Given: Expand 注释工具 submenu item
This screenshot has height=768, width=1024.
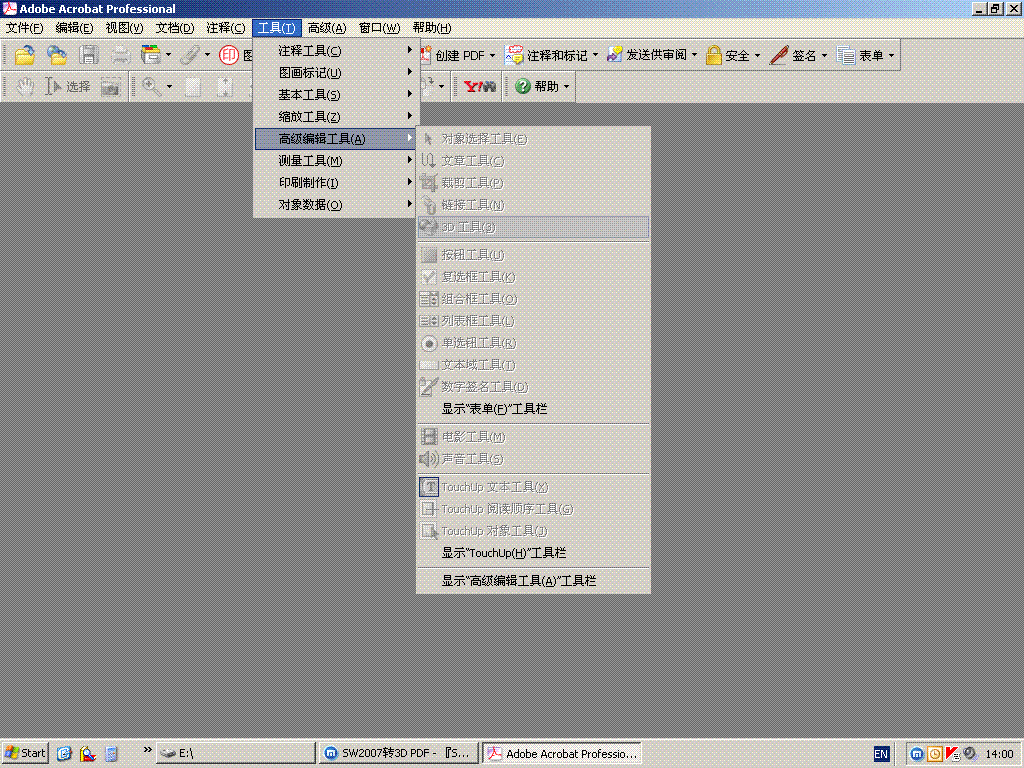Looking at the screenshot, I should pyautogui.click(x=334, y=50).
